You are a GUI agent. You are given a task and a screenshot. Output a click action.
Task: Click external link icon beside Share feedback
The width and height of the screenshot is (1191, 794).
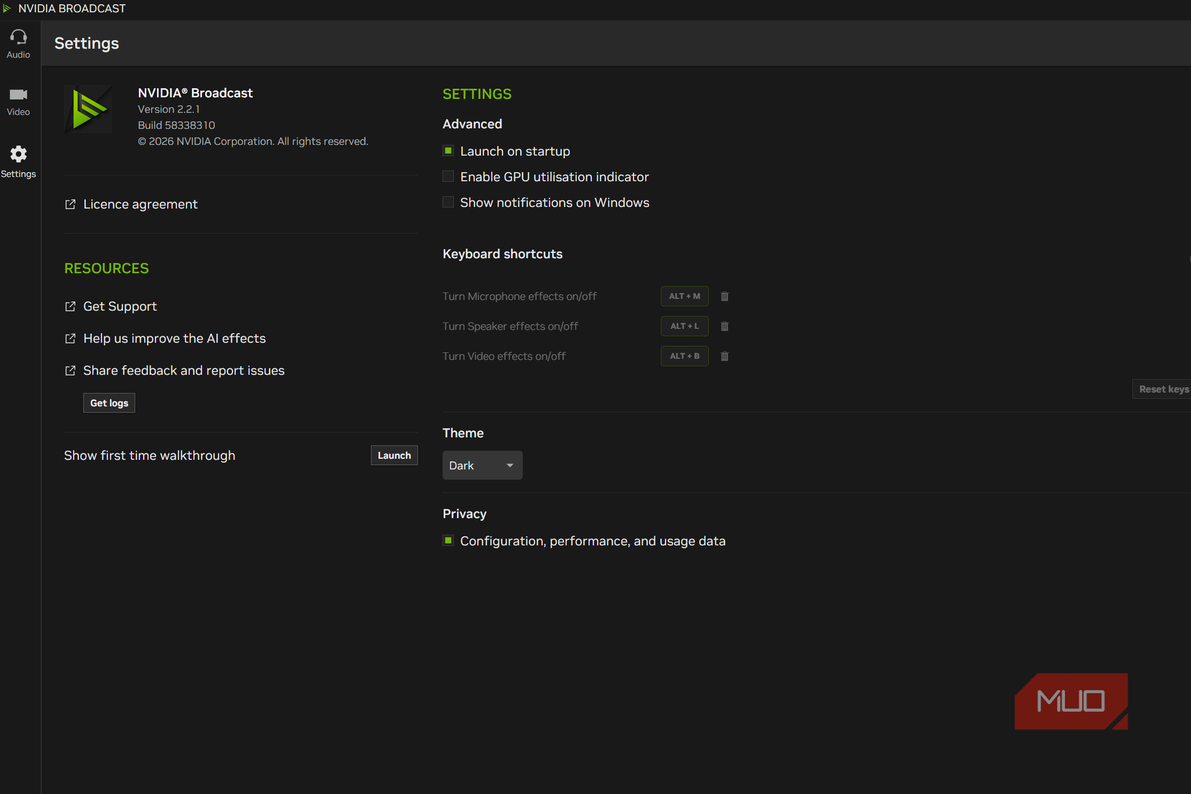point(70,371)
